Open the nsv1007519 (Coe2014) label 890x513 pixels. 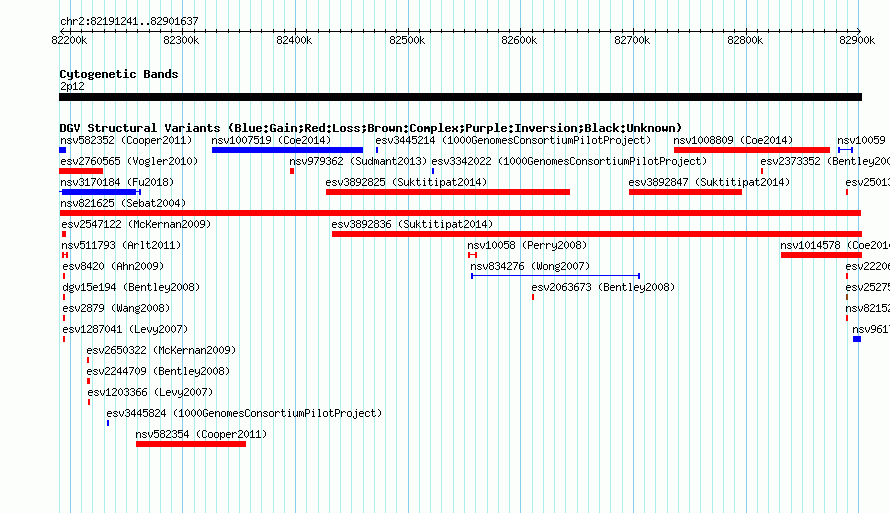271,140
